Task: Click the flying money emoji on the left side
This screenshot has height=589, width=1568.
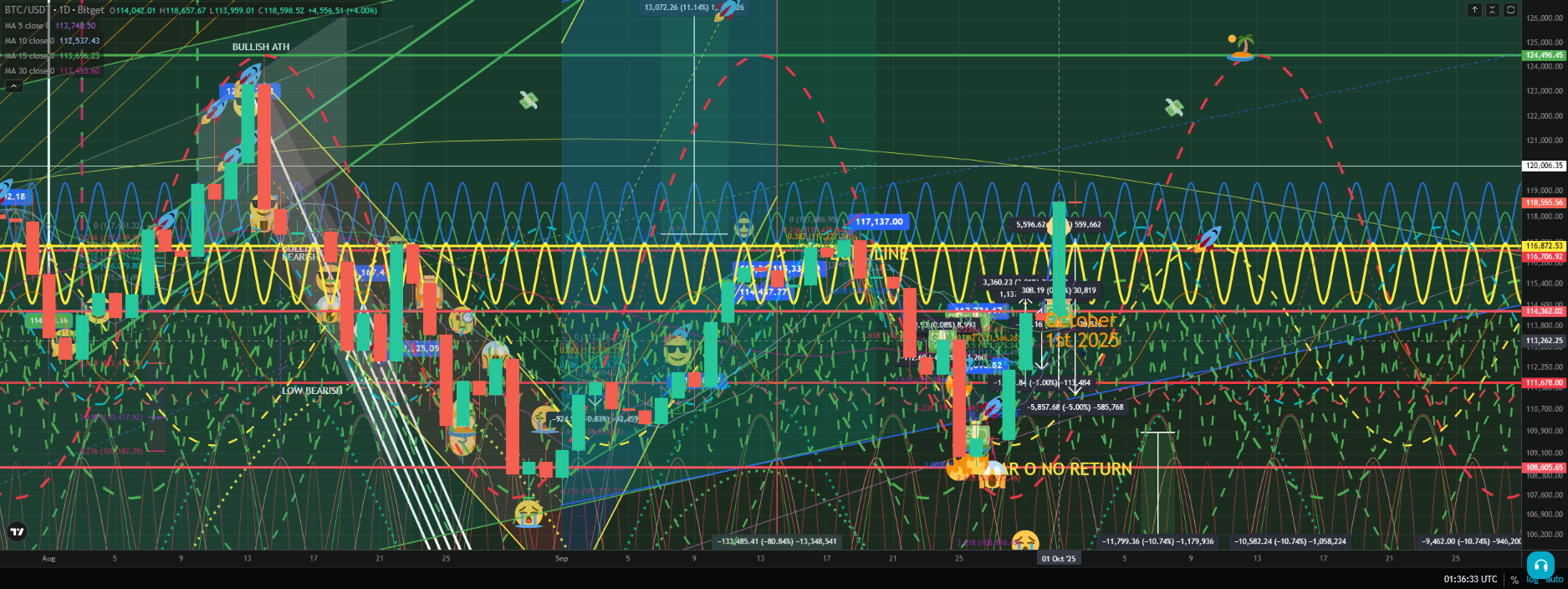Action: click(529, 101)
